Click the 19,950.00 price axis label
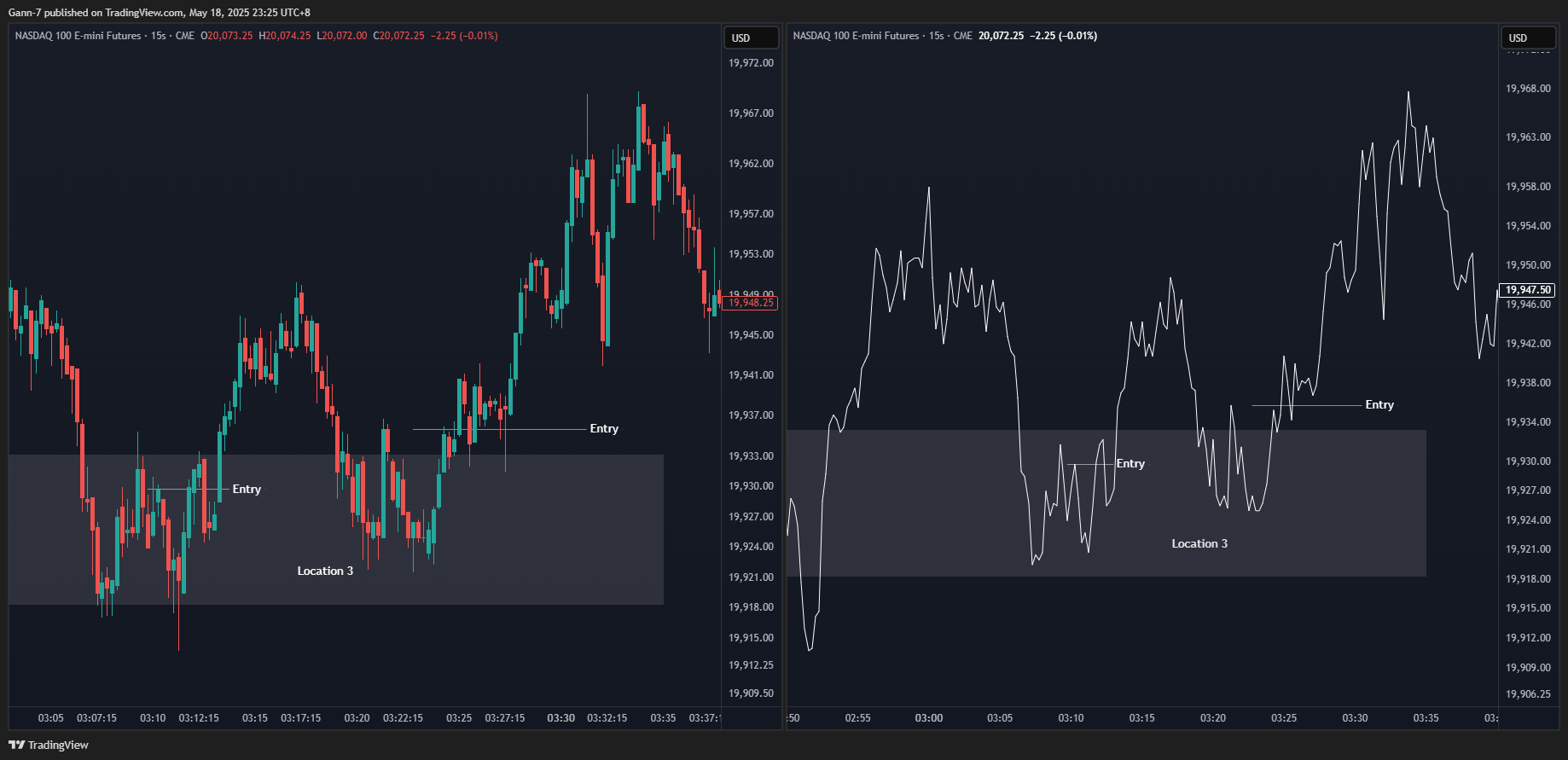Screen dimensions: 1568x760 point(1528,265)
